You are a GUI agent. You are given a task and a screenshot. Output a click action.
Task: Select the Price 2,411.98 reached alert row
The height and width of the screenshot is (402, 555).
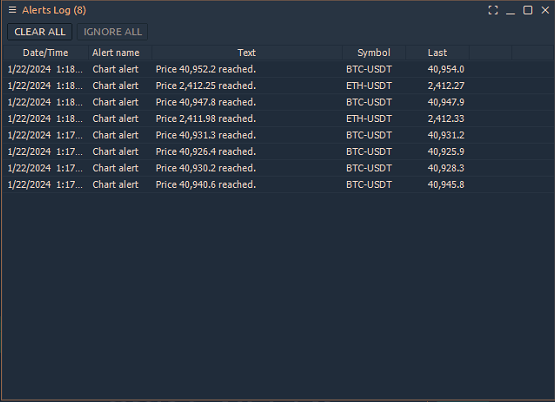(x=278, y=119)
